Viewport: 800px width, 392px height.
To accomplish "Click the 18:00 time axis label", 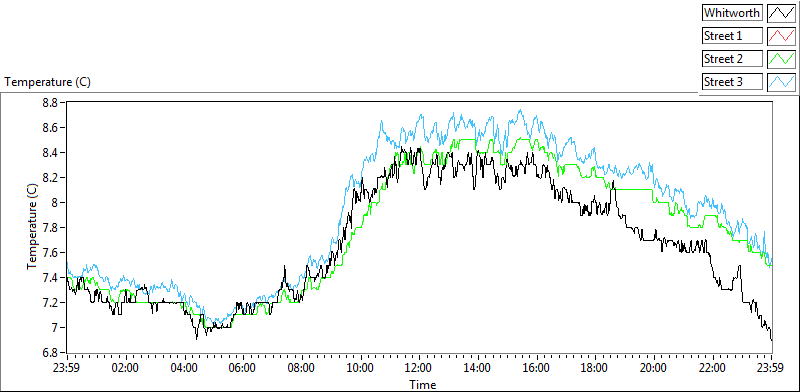I will (x=595, y=368).
